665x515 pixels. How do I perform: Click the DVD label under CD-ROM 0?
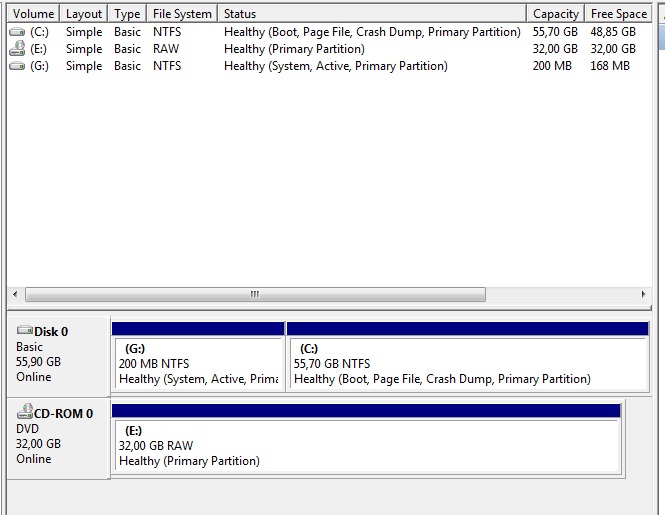coord(27,429)
